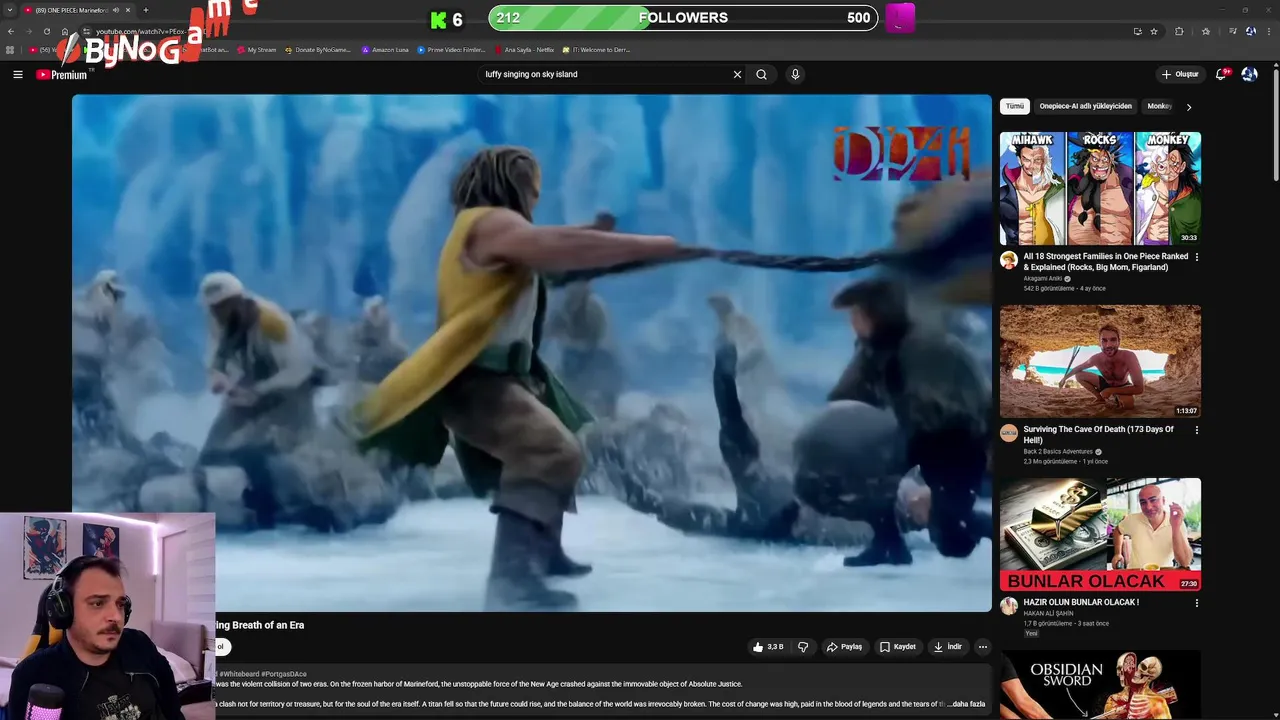Go to YouTube Premium home logo

[x=62, y=74]
